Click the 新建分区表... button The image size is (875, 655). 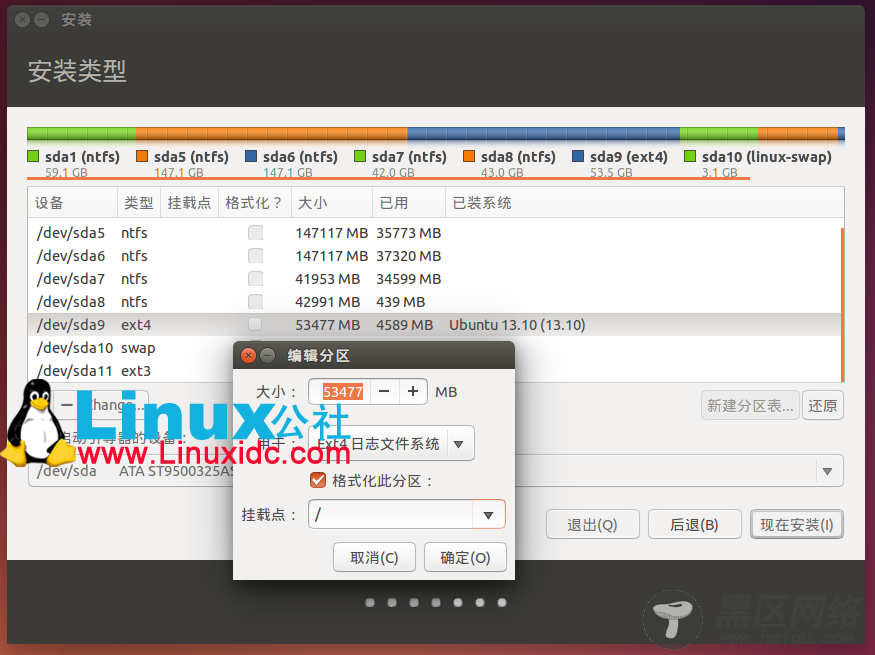750,406
